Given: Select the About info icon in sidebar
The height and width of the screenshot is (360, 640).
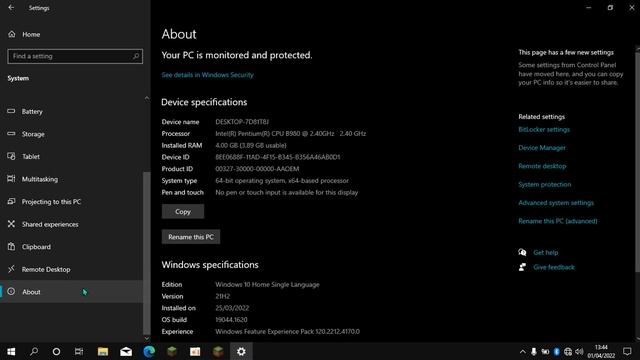Looking at the screenshot, I should (11, 291).
